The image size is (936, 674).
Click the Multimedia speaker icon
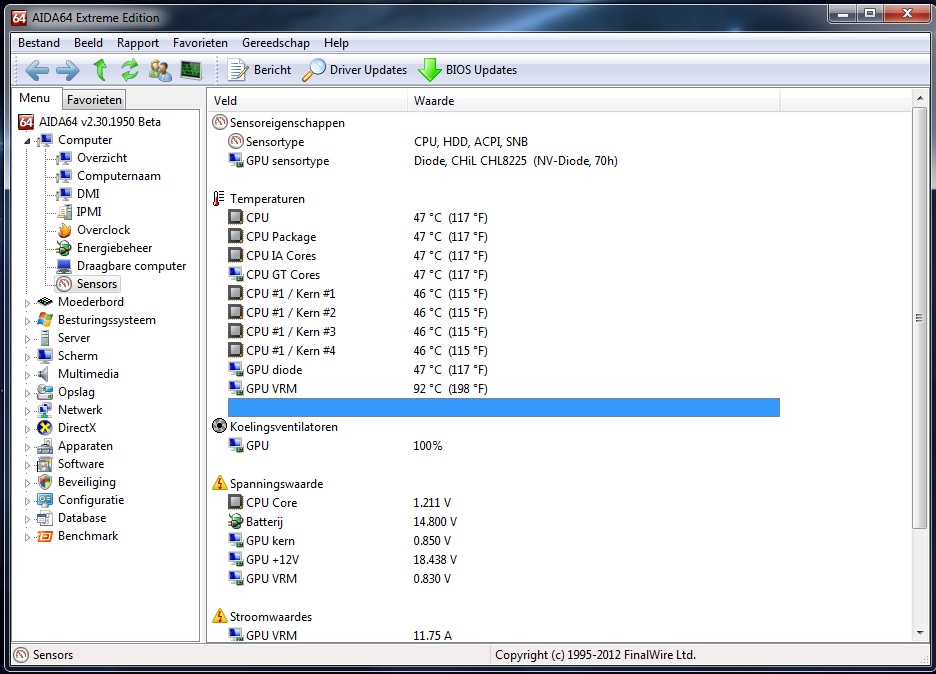pos(44,374)
